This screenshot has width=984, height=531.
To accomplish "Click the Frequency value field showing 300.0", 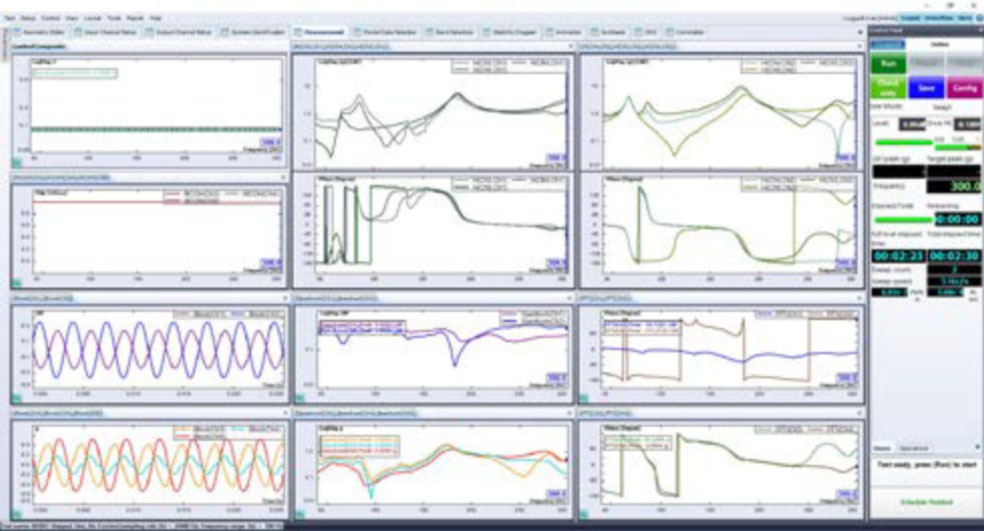I will pyautogui.click(x=951, y=186).
